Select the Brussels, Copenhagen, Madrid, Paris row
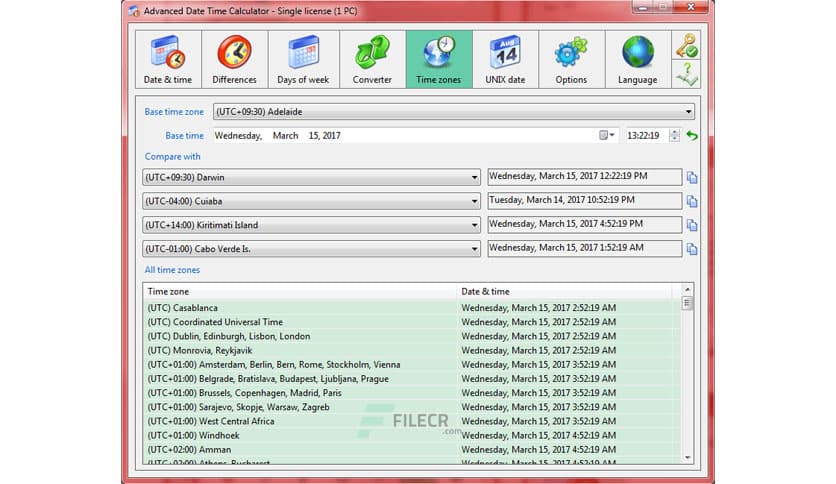Screen dimensions: 836x484 (x=412, y=393)
